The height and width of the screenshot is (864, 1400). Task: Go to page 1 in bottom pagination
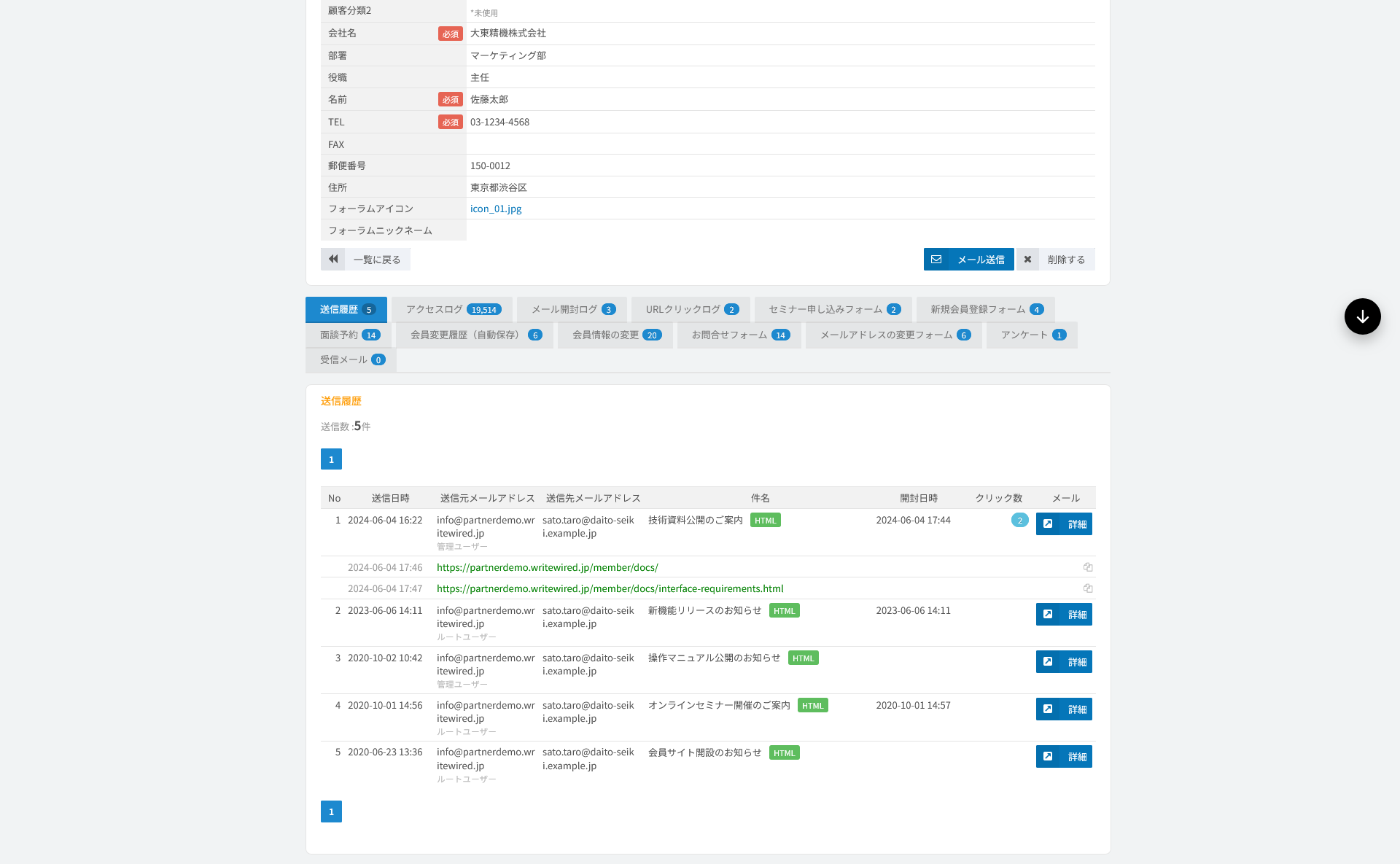click(331, 812)
